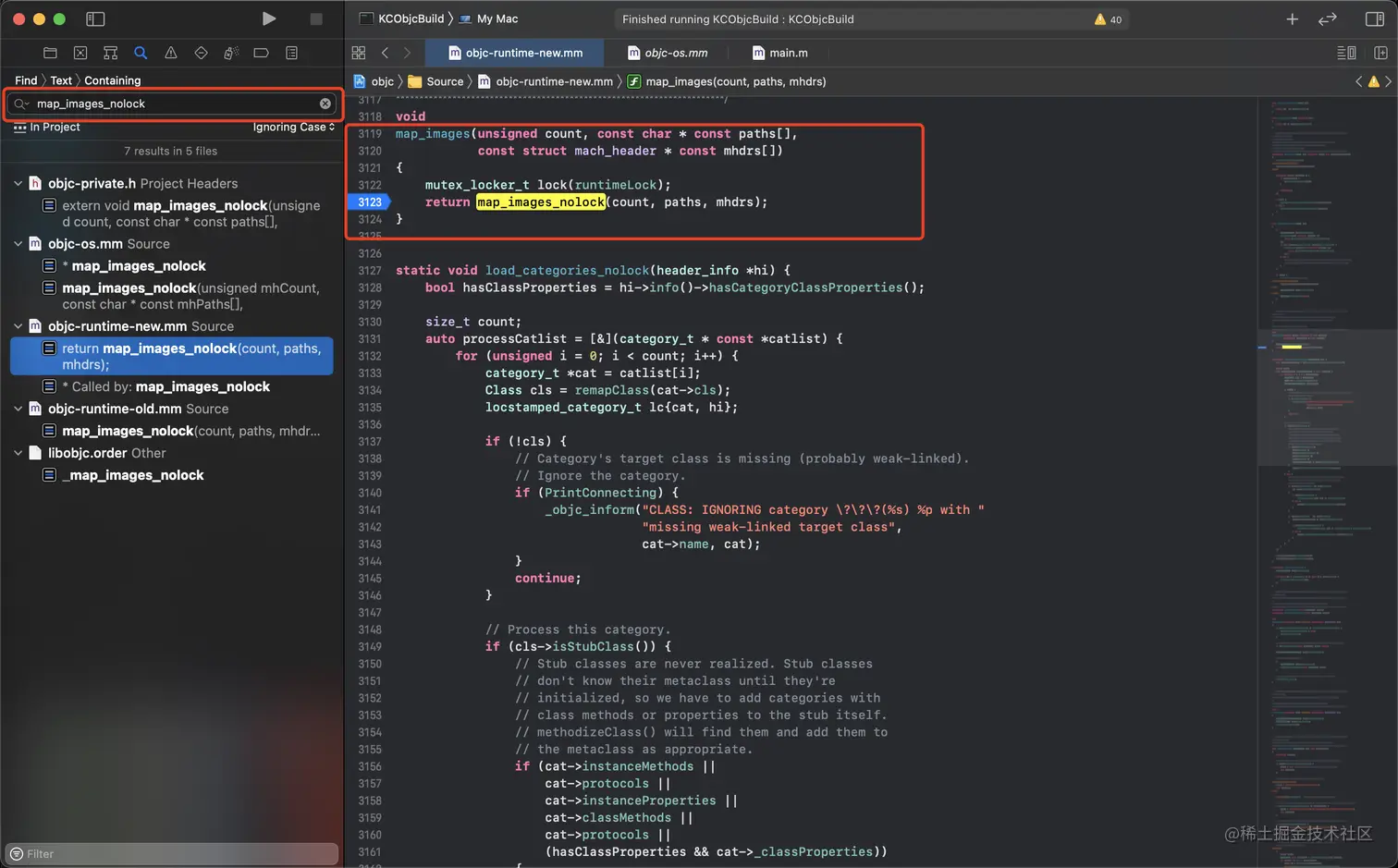Jump to next issue in jump bar
1398x868 pixels.
click(x=1388, y=81)
